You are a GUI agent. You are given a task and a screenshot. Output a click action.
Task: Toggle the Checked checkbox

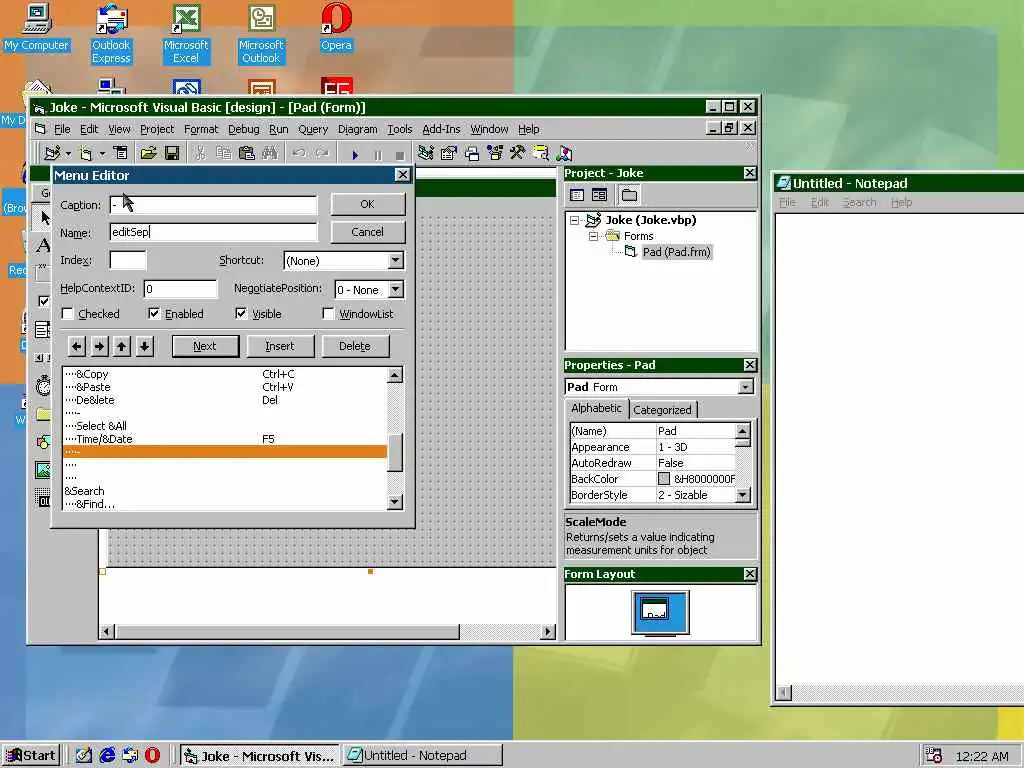click(x=67, y=313)
